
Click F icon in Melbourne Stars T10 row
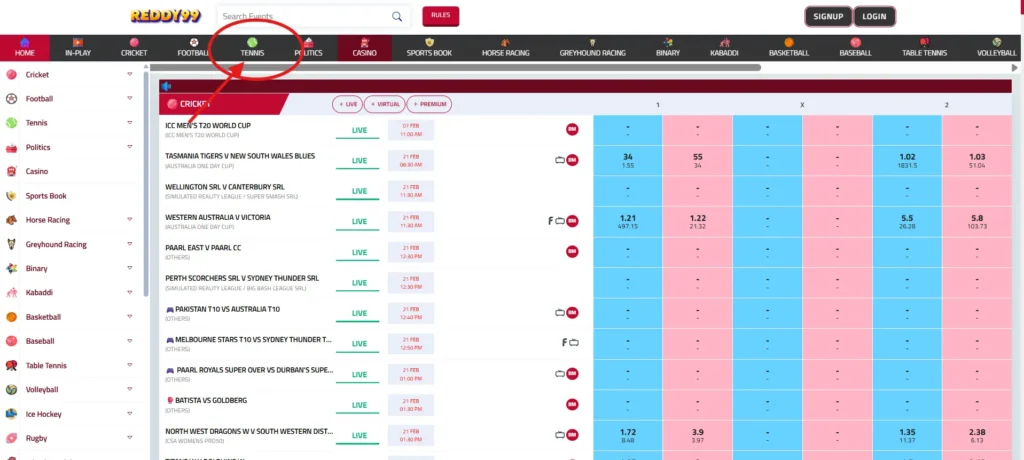(x=564, y=342)
